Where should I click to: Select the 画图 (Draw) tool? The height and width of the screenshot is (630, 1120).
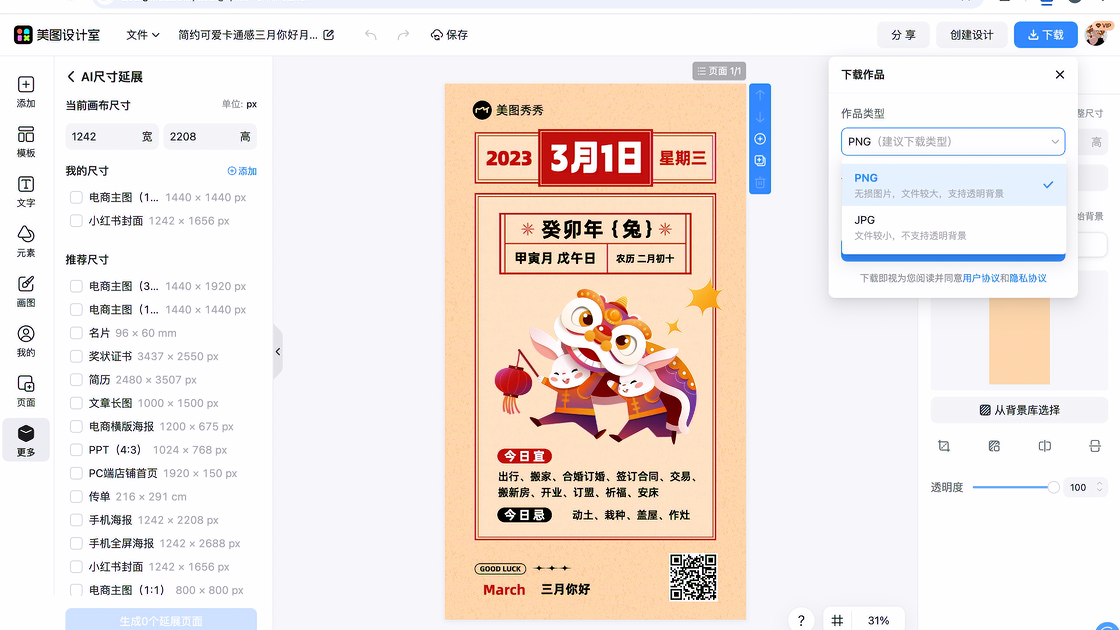(26, 291)
